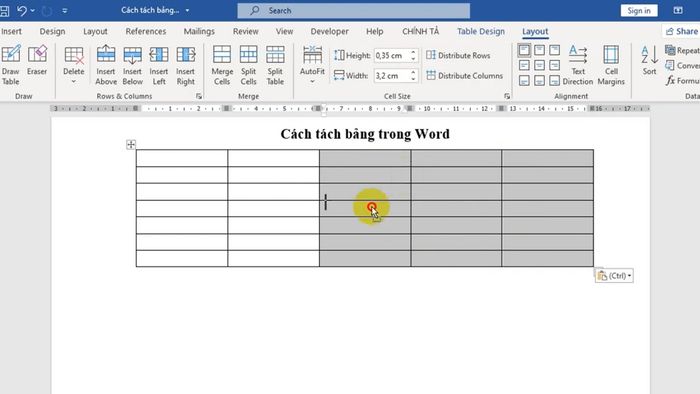Click Distribute Rows
Screen dimensions: 700x394
pos(458,55)
